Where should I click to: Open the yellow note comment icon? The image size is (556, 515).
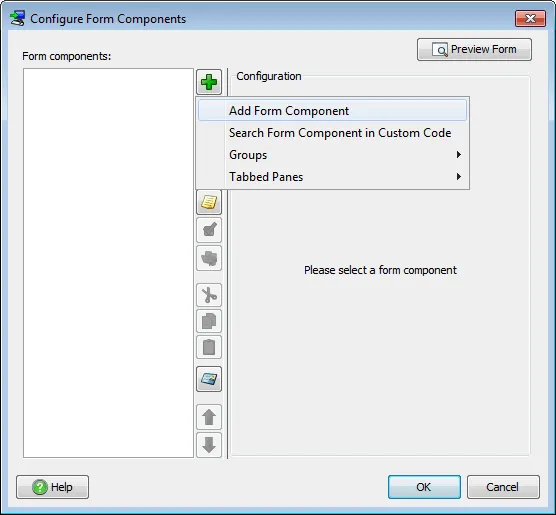[209, 202]
